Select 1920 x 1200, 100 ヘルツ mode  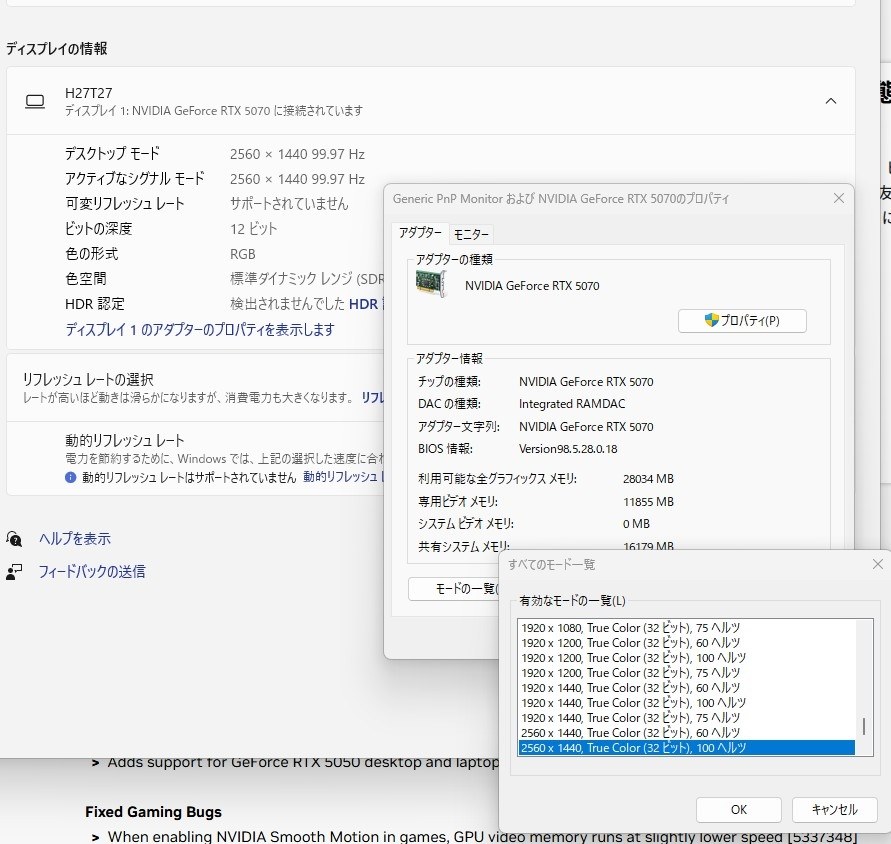(x=686, y=658)
